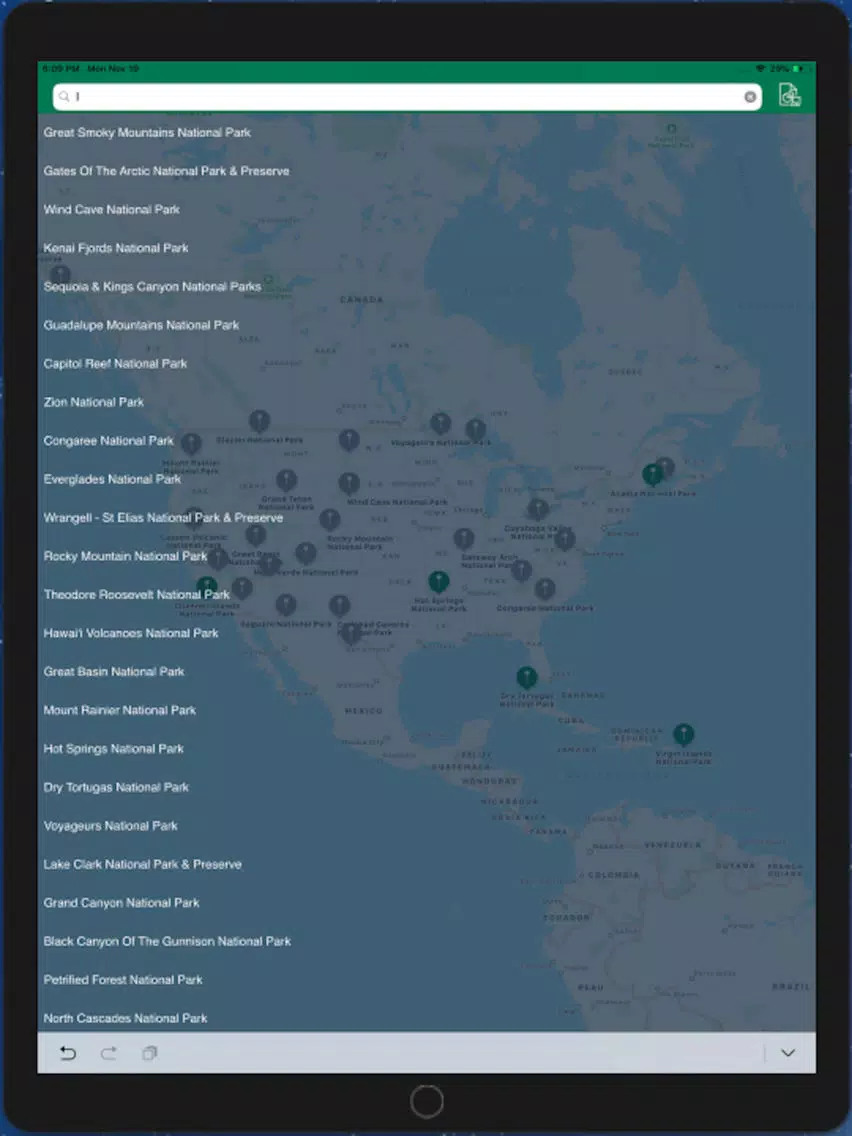Tap the green Acadia National Park pin
852x1136 pixels.
point(652,475)
